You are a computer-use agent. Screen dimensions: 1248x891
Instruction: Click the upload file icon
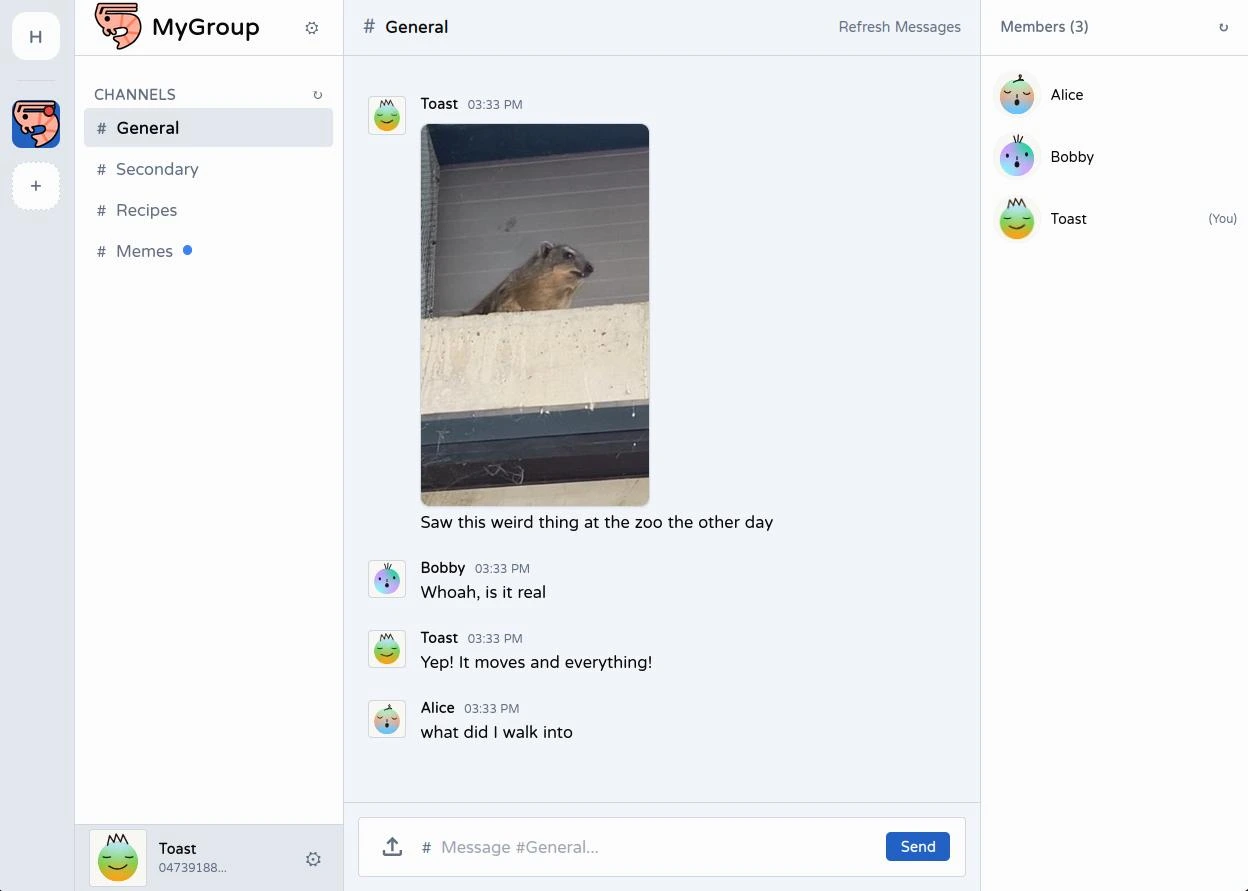pyautogui.click(x=392, y=847)
